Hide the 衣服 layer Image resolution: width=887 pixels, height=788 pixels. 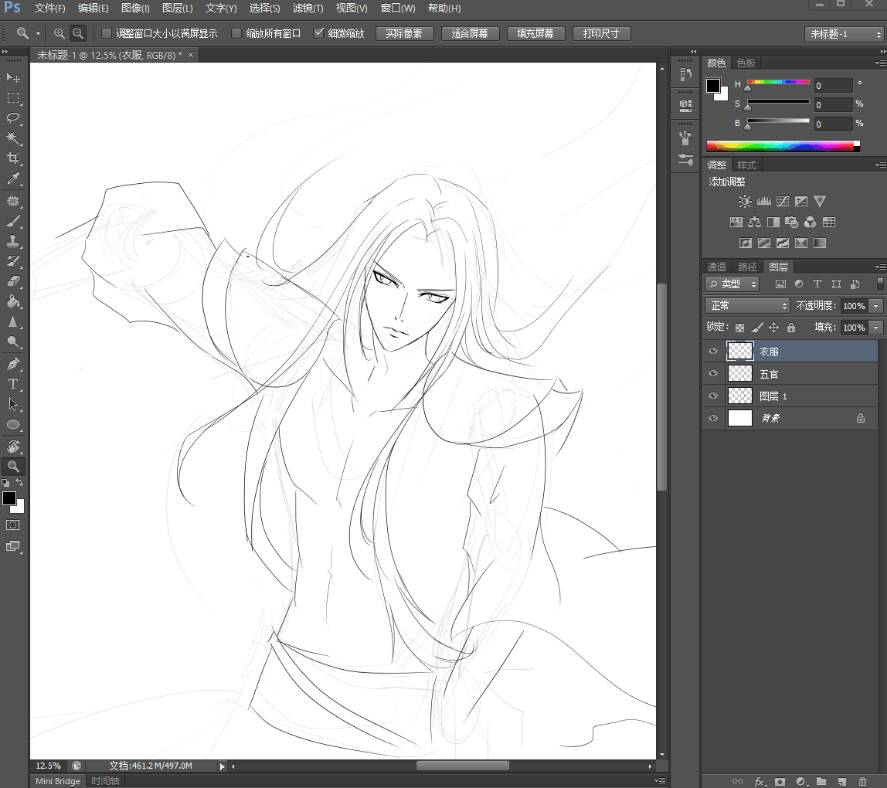click(713, 351)
